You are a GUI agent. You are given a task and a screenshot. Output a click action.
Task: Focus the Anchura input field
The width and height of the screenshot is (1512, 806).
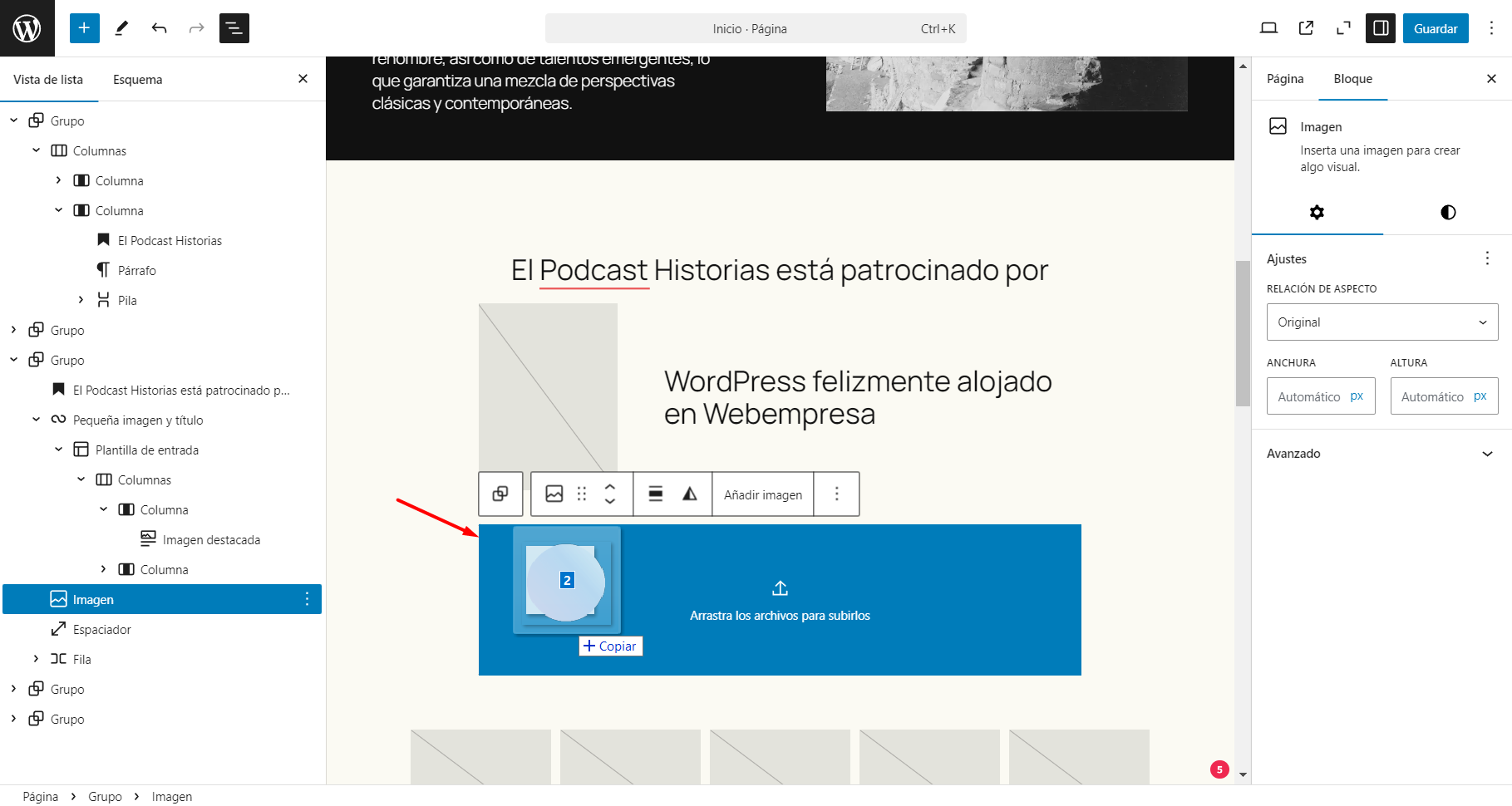(1308, 396)
